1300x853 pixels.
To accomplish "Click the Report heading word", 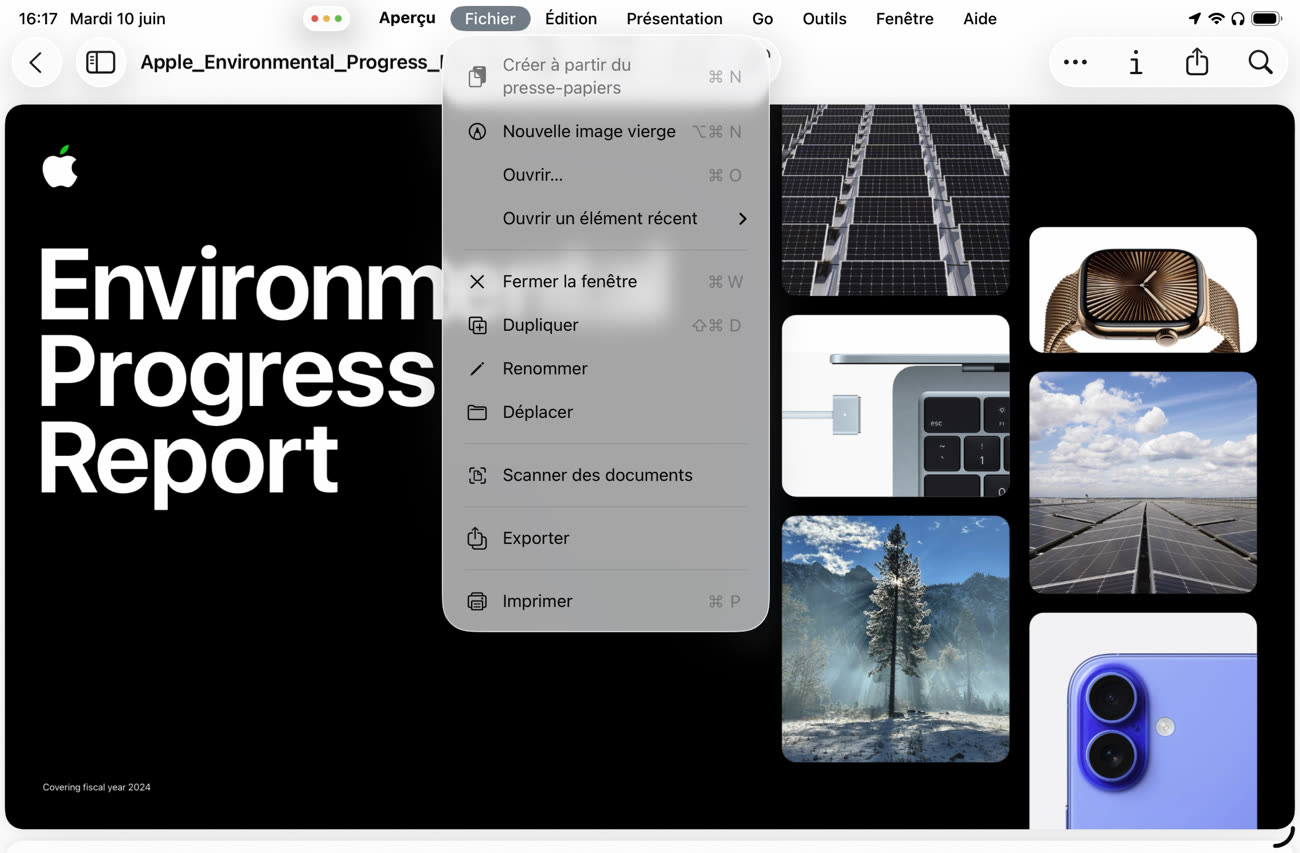I will pos(188,460).
